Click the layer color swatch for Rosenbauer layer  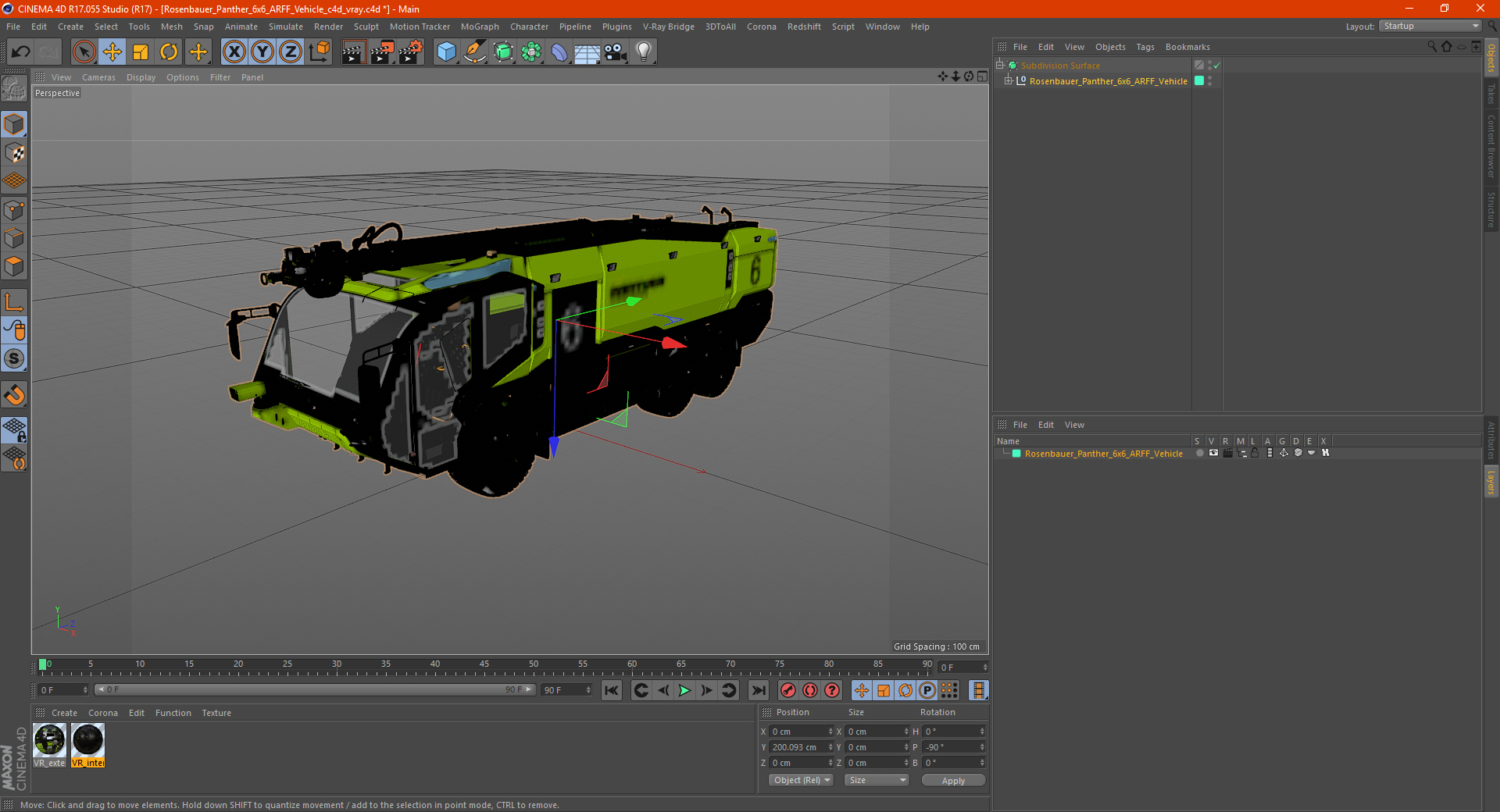click(1016, 454)
